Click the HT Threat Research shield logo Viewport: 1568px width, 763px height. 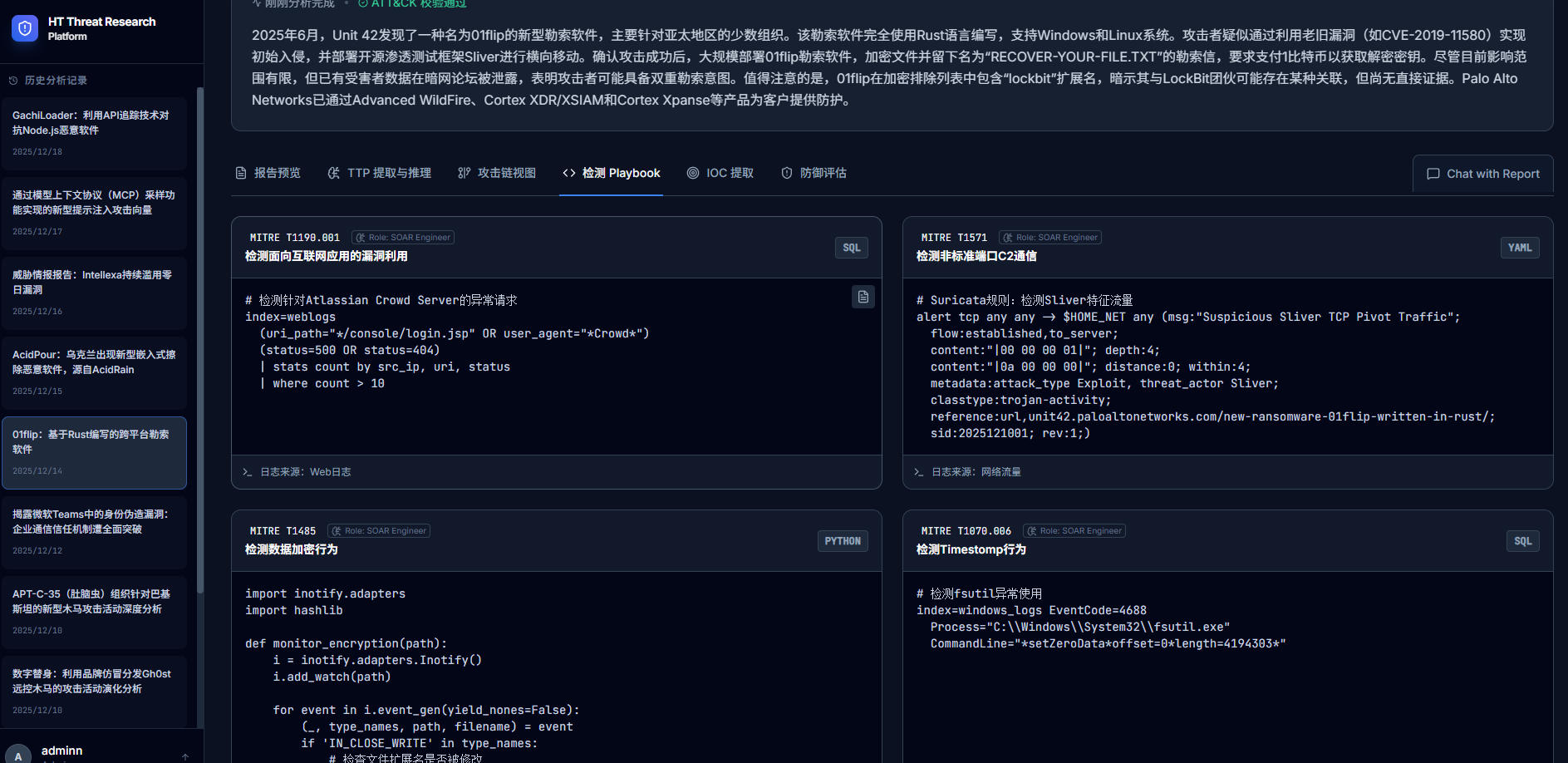tap(25, 28)
